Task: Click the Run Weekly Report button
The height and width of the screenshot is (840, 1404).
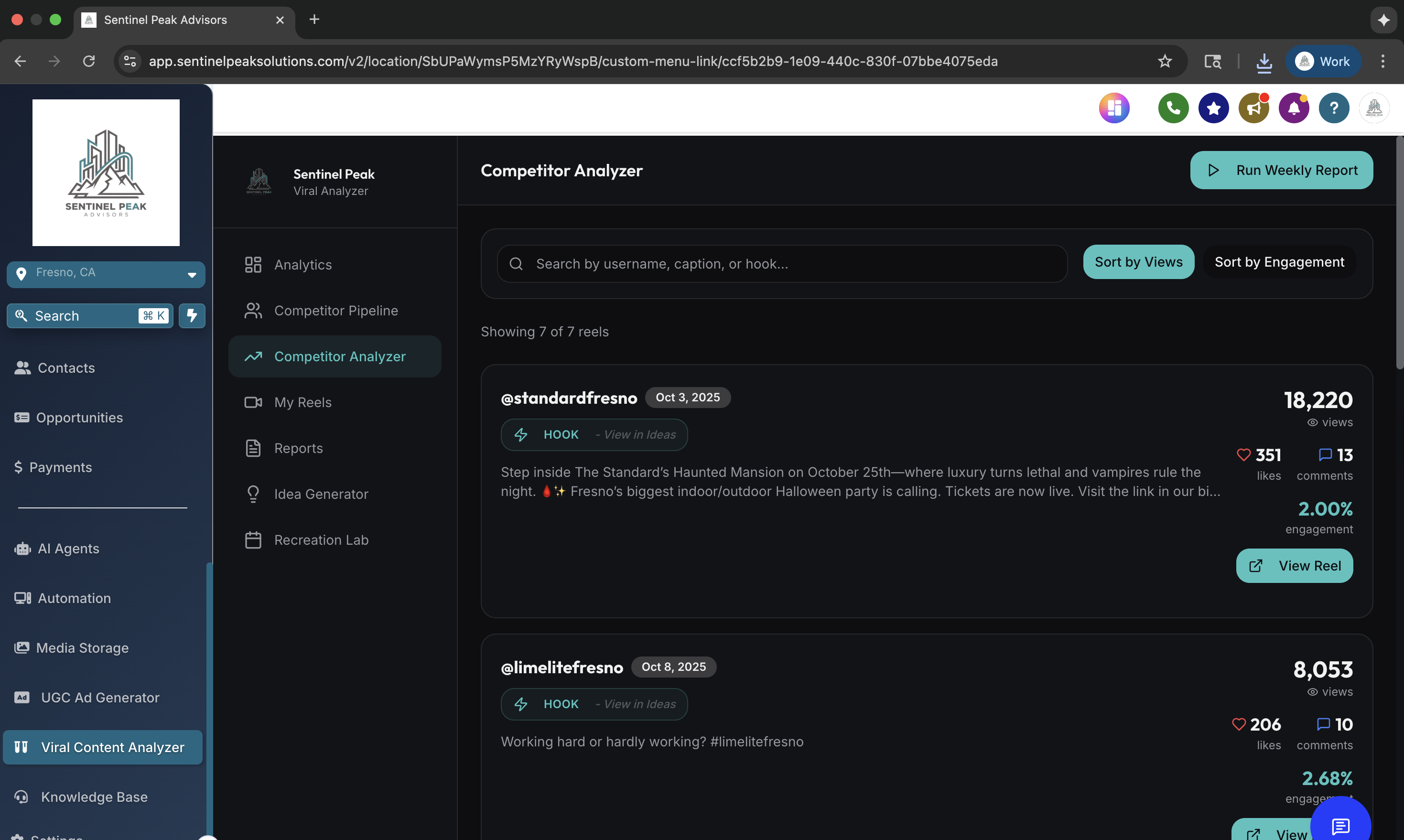Action: [x=1282, y=170]
